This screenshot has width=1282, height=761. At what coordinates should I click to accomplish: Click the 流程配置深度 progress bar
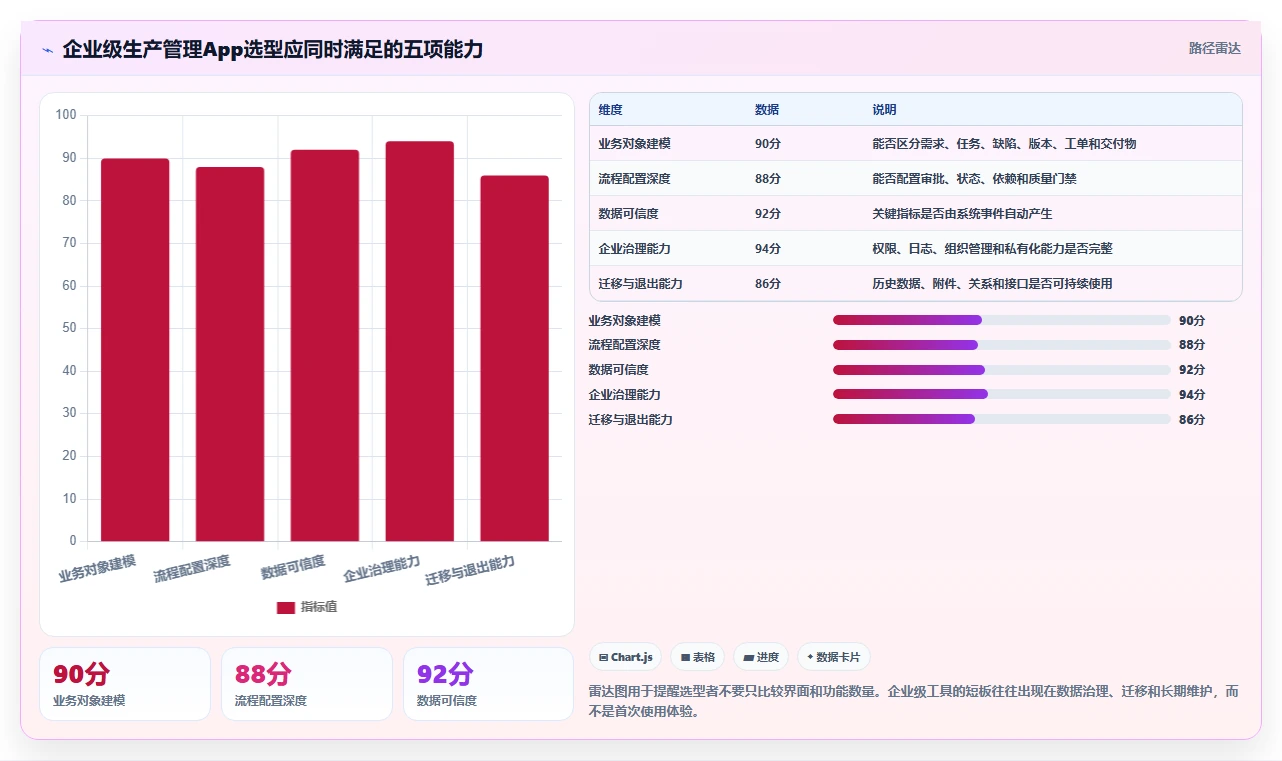click(x=1001, y=345)
